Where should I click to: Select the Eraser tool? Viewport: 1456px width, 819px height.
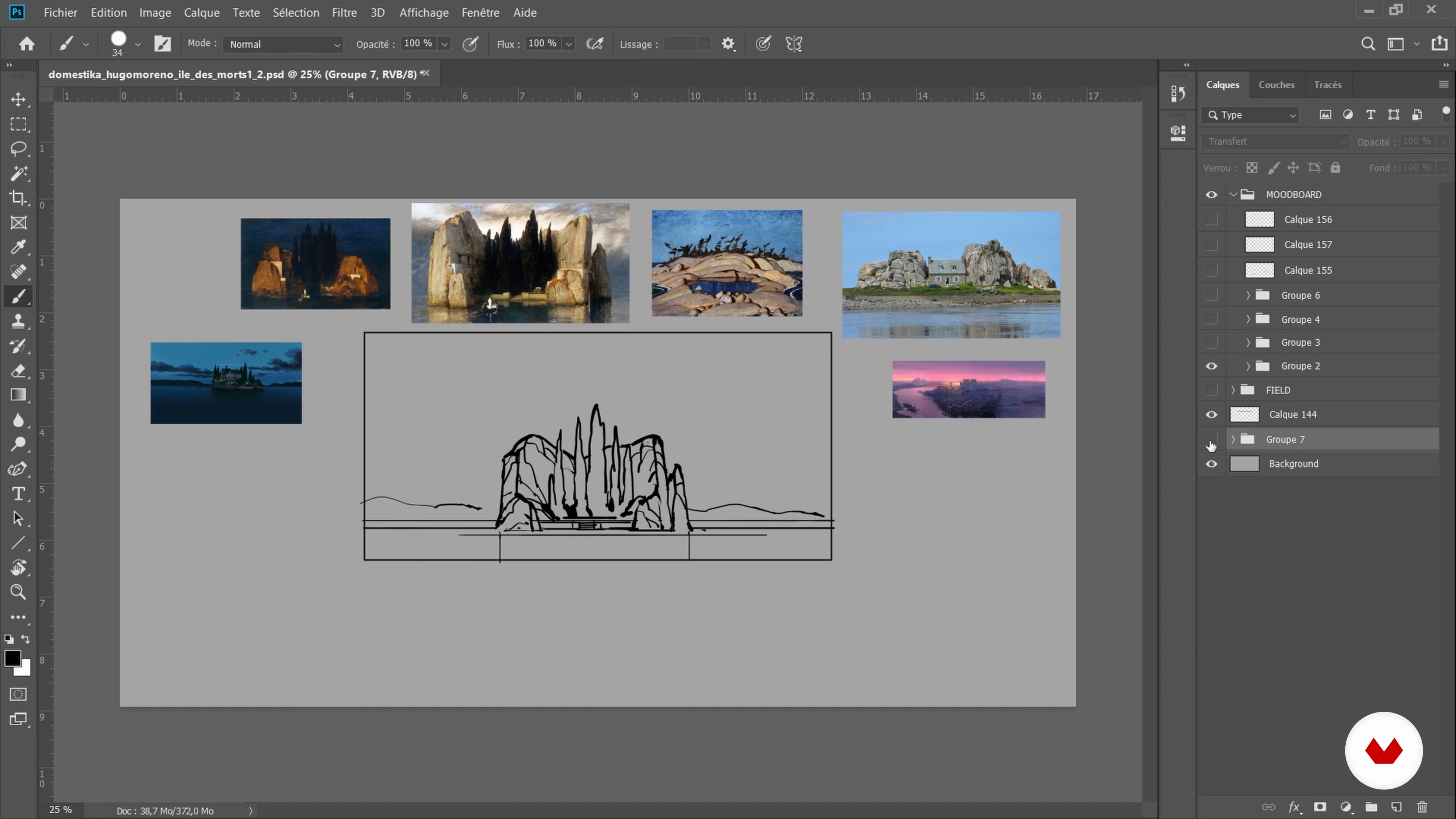(x=18, y=371)
